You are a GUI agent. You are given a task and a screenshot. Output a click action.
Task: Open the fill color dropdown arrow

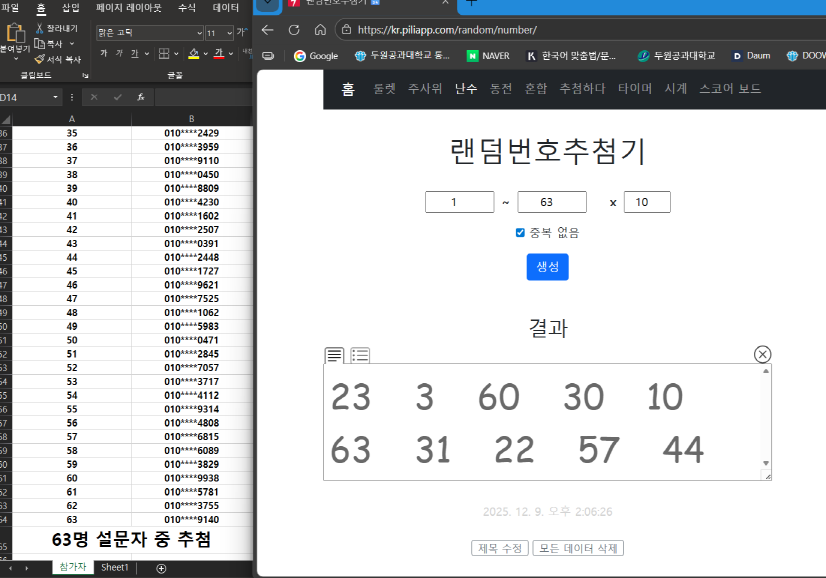point(204,54)
